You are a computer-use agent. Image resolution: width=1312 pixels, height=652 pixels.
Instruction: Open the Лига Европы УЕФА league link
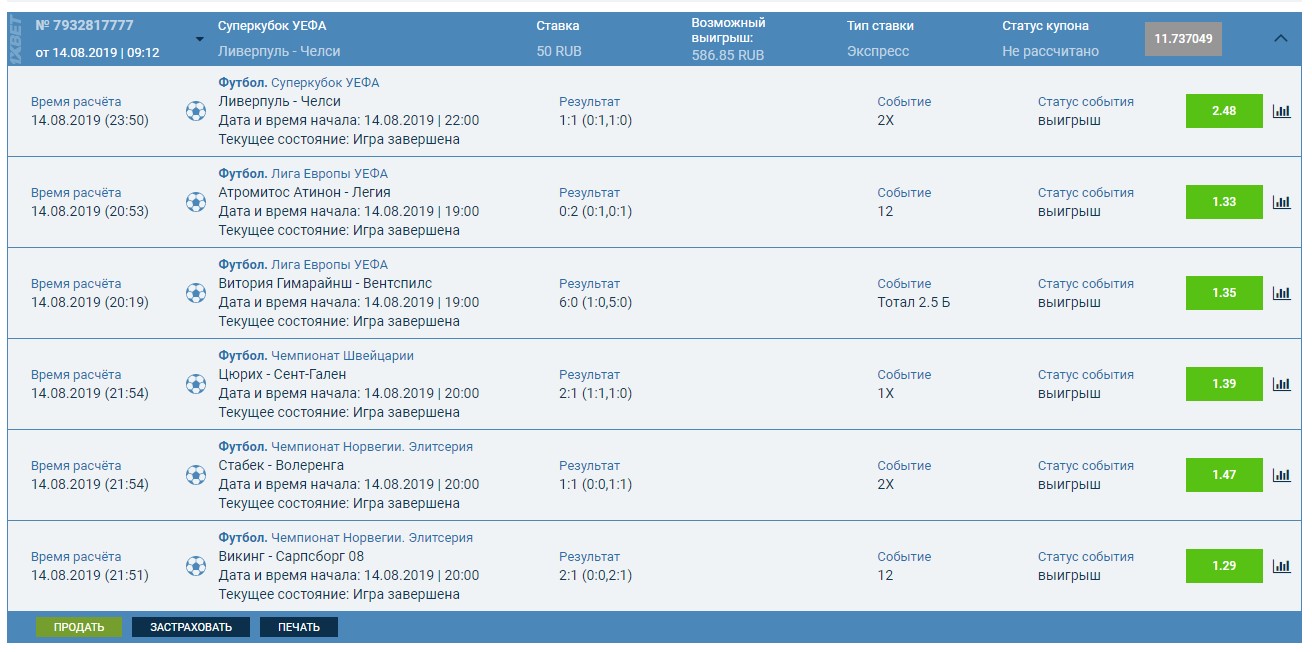pos(331,173)
